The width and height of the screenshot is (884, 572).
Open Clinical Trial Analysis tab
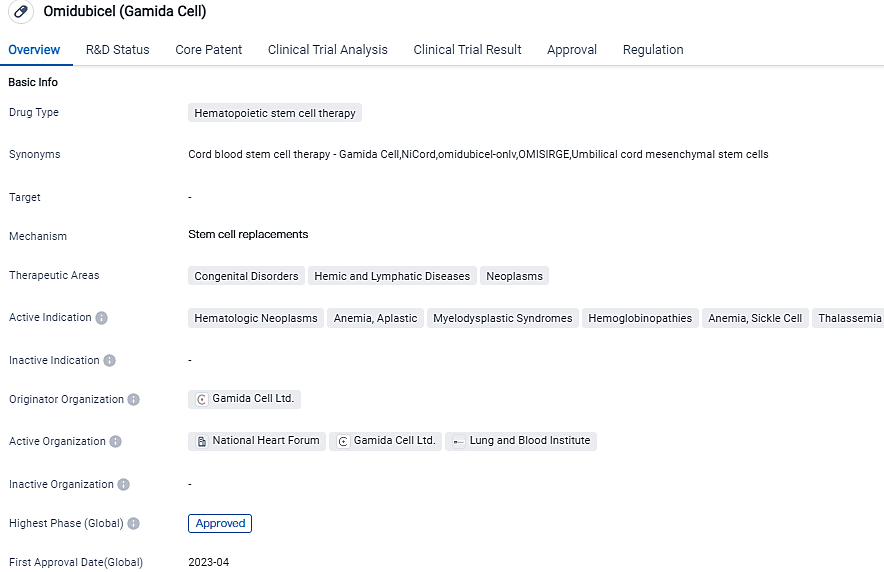coord(327,50)
